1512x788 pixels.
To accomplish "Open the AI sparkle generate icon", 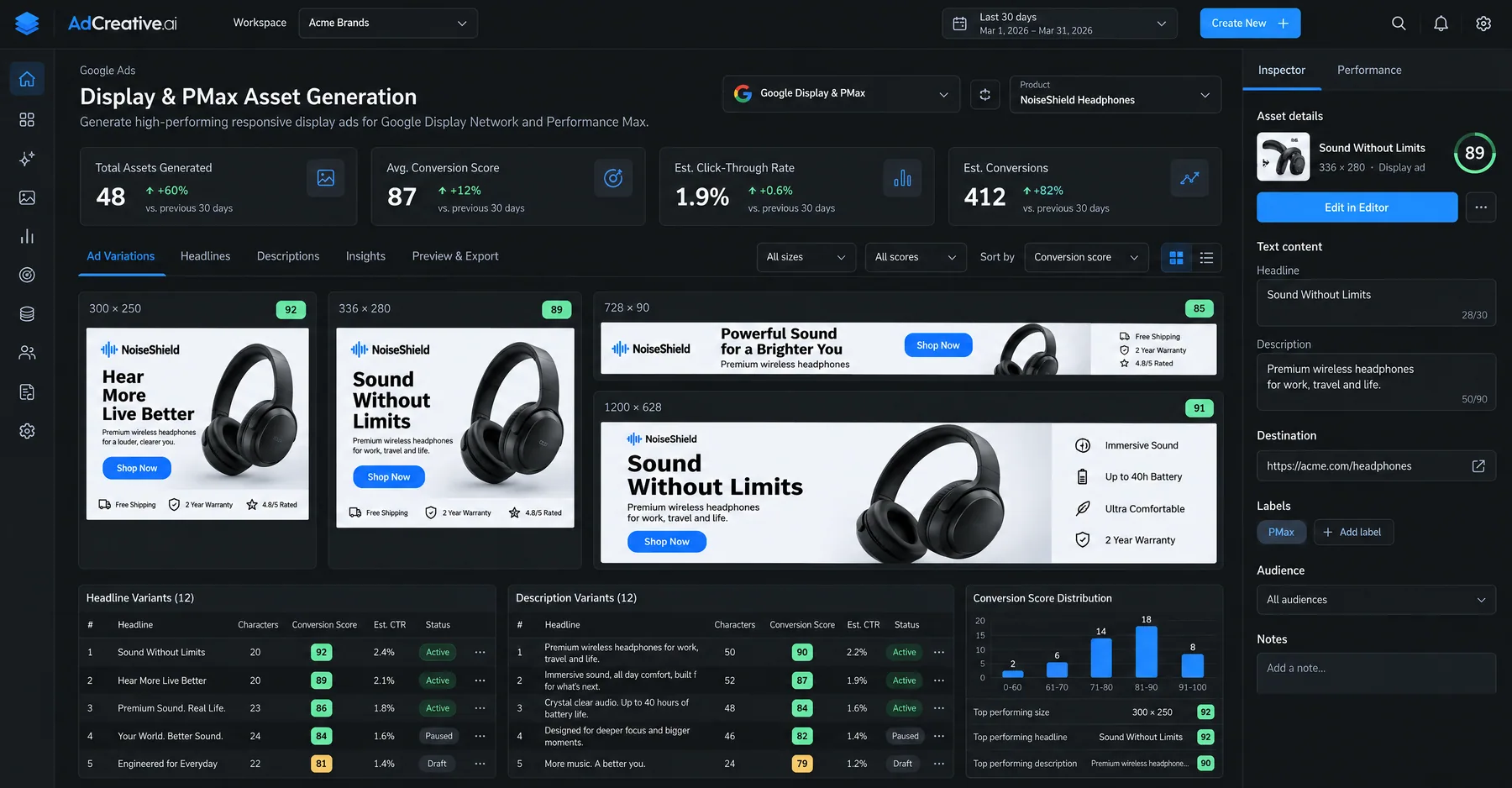I will pos(27,159).
